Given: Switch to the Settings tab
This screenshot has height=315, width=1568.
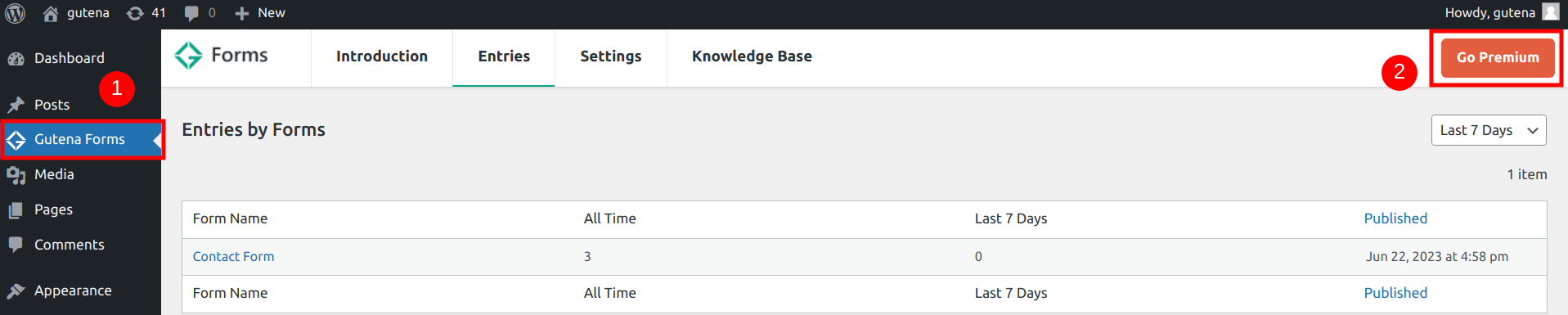Looking at the screenshot, I should [x=611, y=56].
